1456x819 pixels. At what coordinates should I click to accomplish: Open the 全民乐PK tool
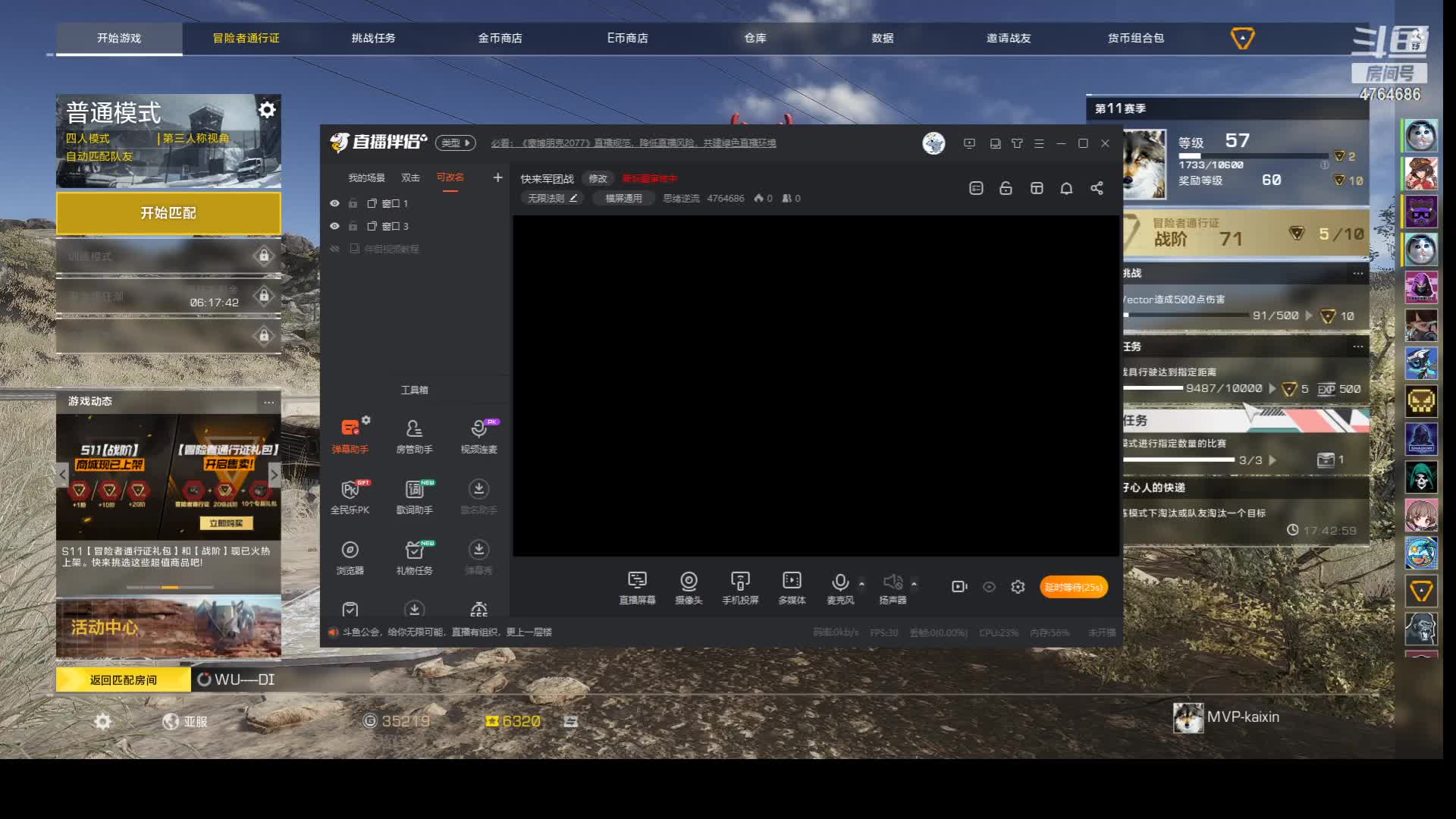tap(350, 497)
